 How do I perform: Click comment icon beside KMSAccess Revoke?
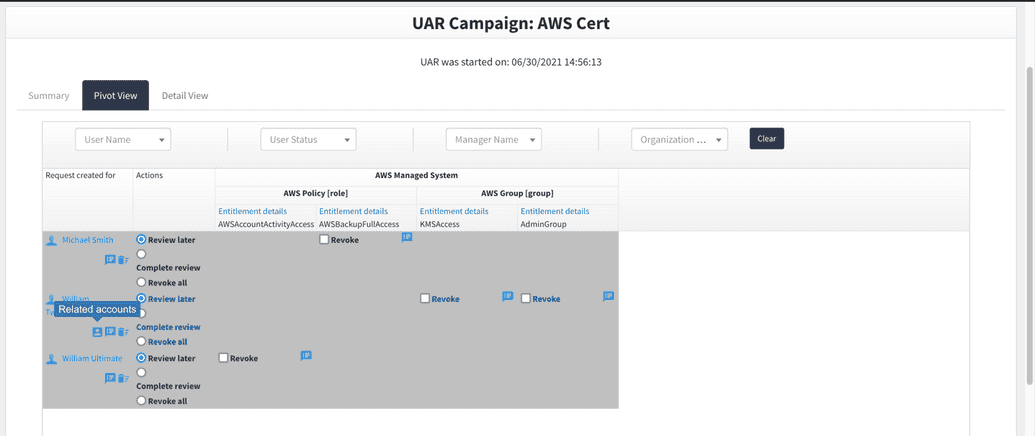point(507,296)
